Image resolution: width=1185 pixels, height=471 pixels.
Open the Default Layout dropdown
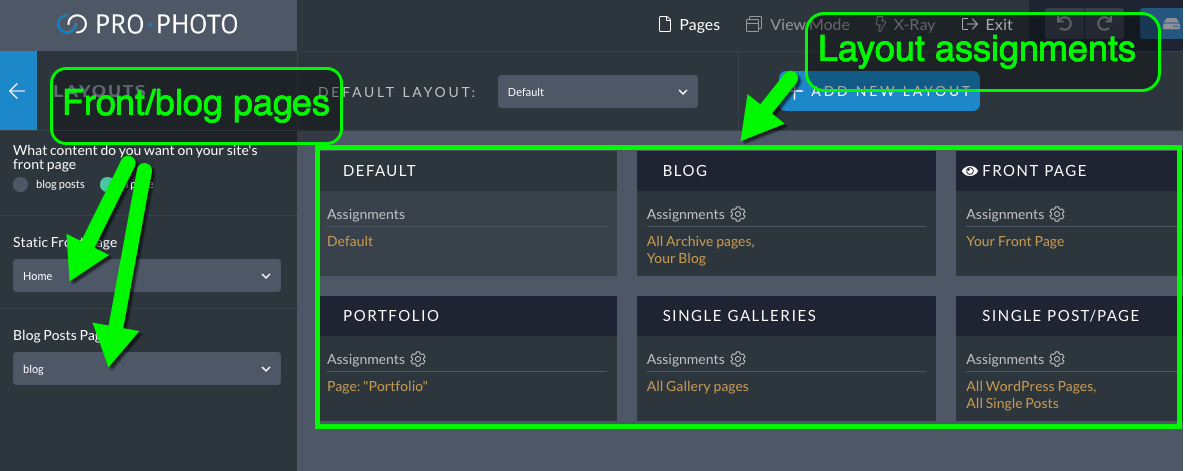pyautogui.click(x=598, y=91)
